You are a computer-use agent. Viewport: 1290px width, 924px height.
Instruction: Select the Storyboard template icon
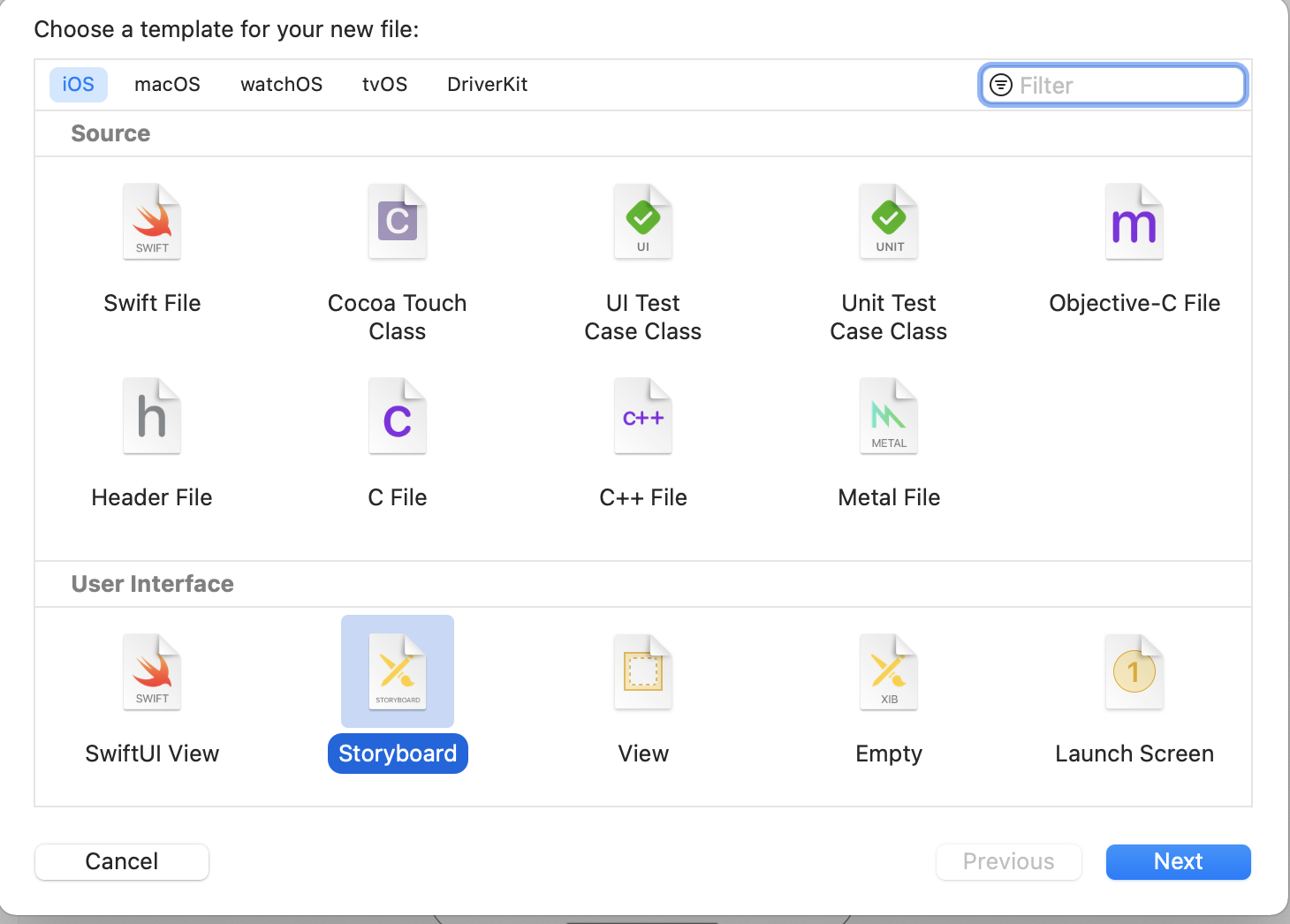pos(398,672)
